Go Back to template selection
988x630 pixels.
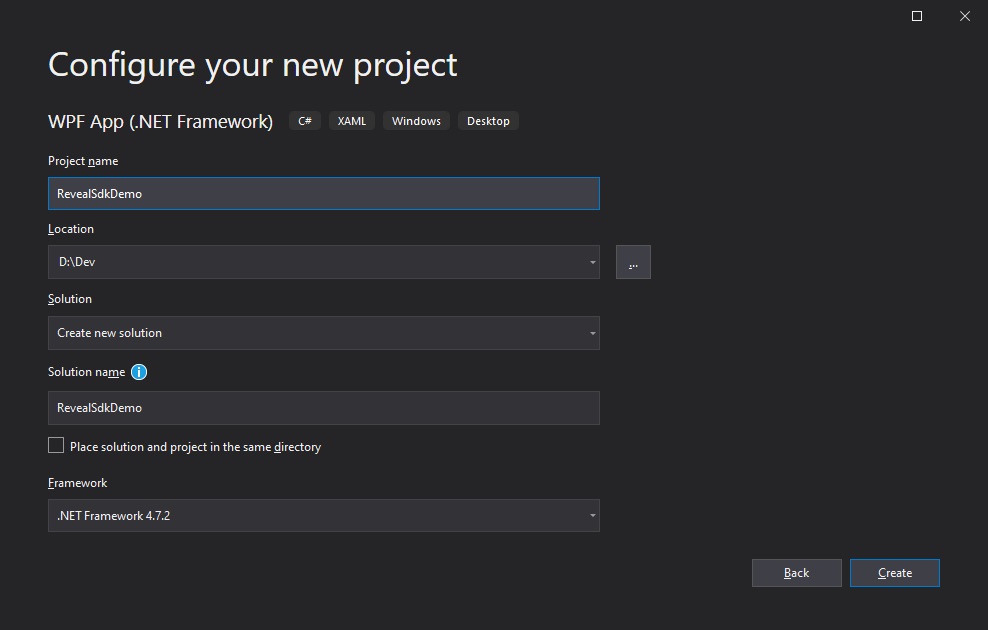click(796, 573)
